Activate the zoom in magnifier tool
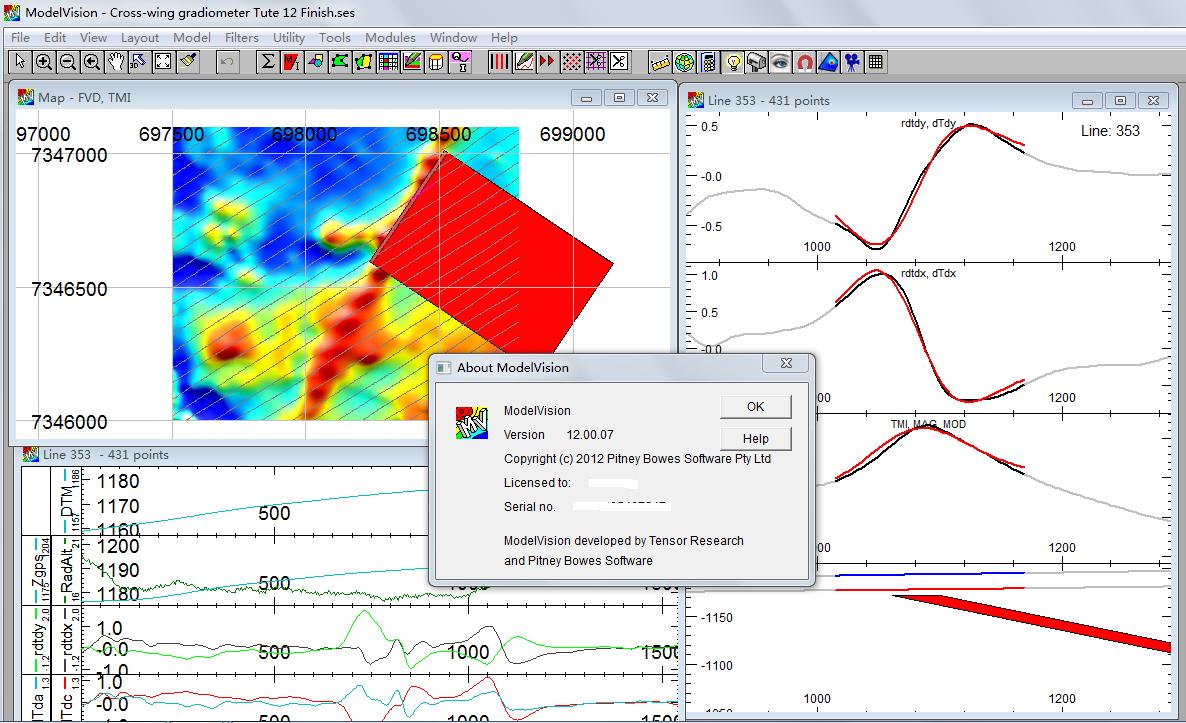The height and width of the screenshot is (723, 1186). (x=44, y=62)
